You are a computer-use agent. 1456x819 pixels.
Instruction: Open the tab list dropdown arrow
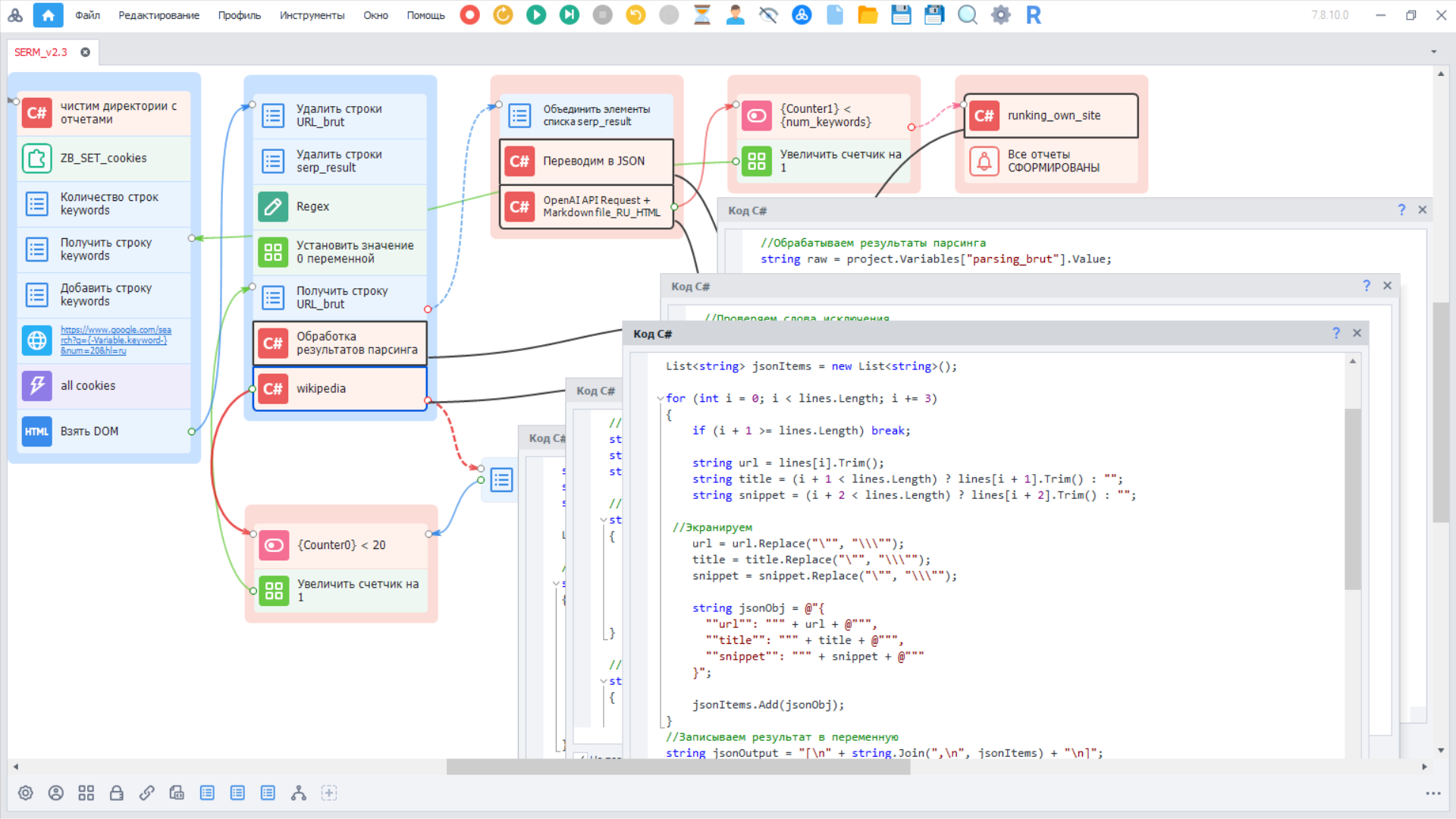click(1434, 52)
